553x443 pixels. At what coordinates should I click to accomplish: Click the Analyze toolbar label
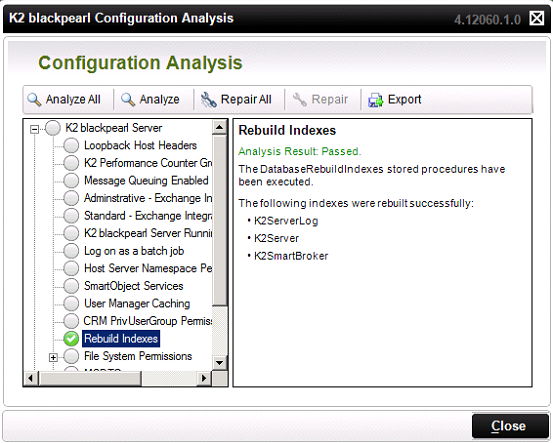(159, 99)
